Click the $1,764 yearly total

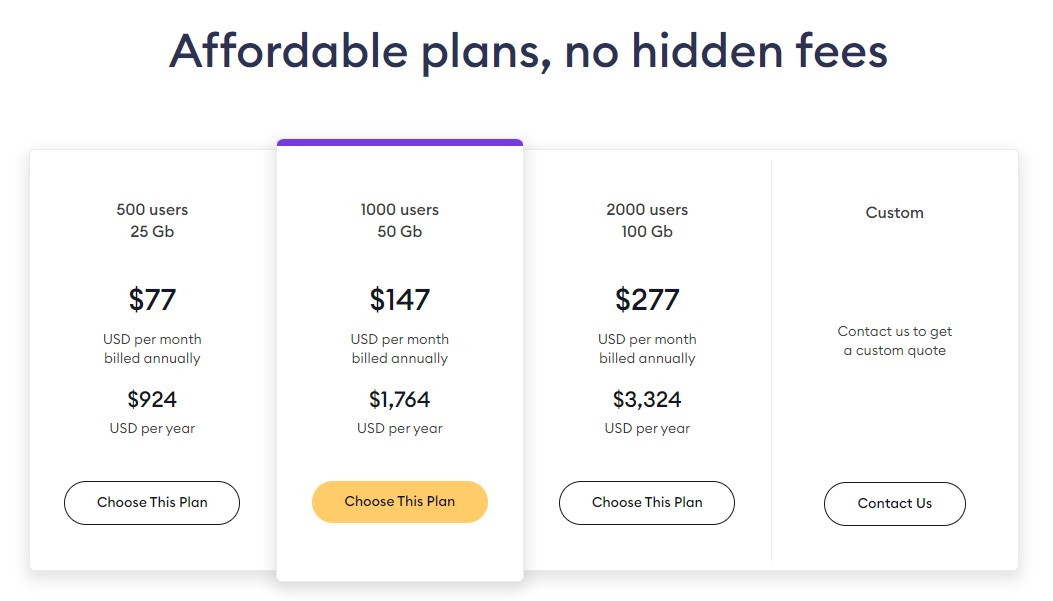(400, 400)
